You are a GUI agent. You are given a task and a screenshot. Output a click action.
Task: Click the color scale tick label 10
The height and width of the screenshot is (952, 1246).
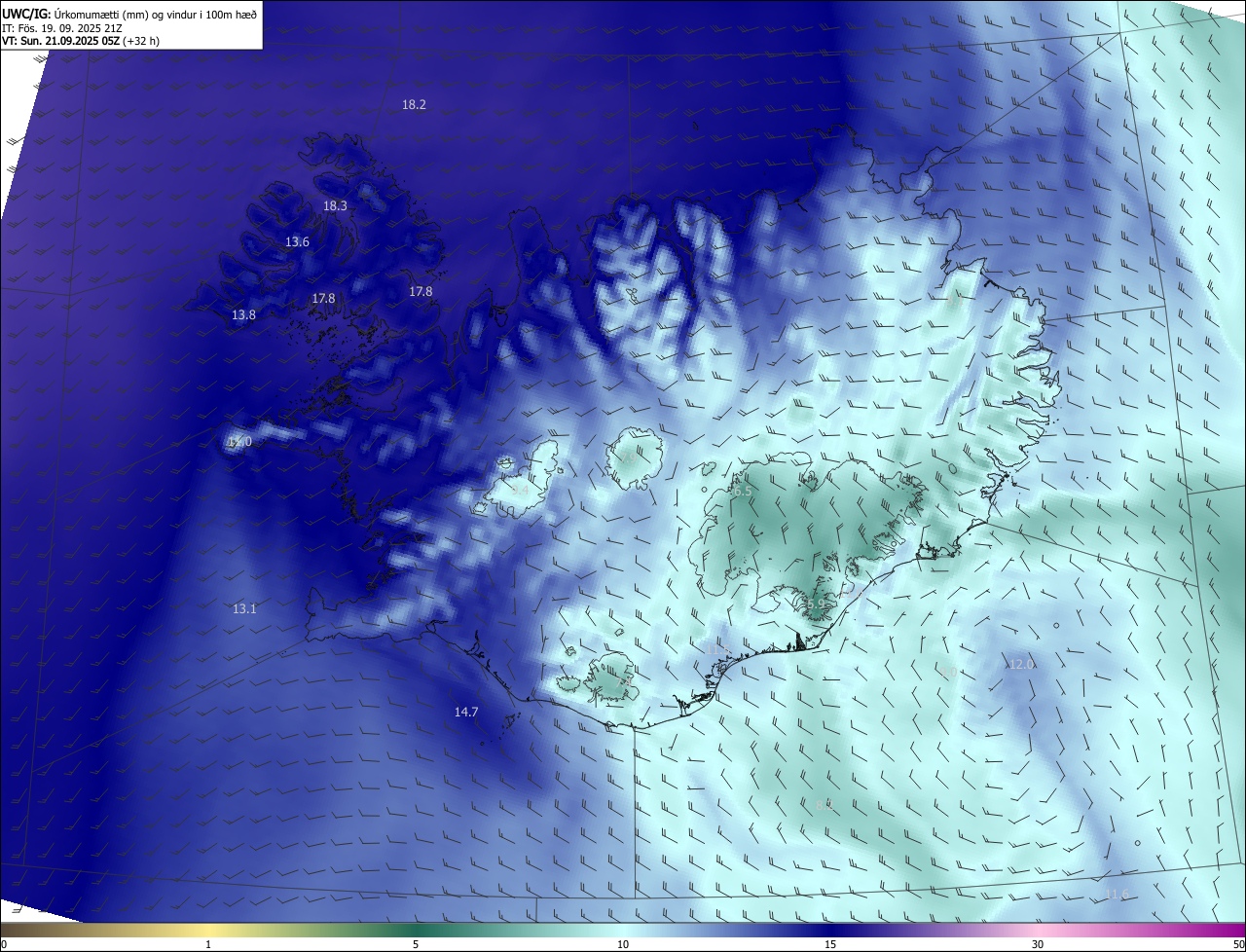[623, 945]
